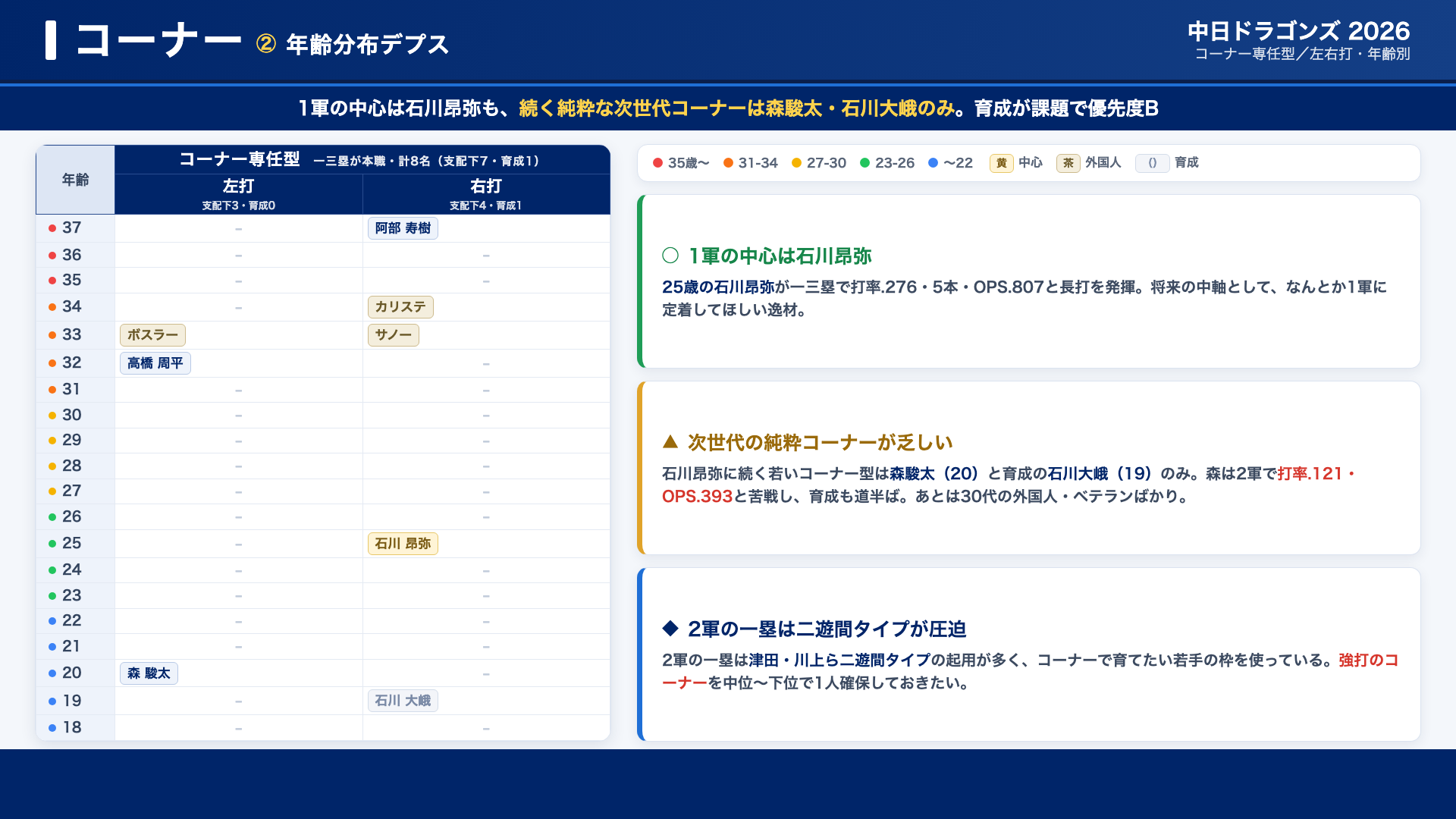Click the 高橋 周平 player chip
The width and height of the screenshot is (1456, 819).
[x=155, y=363]
